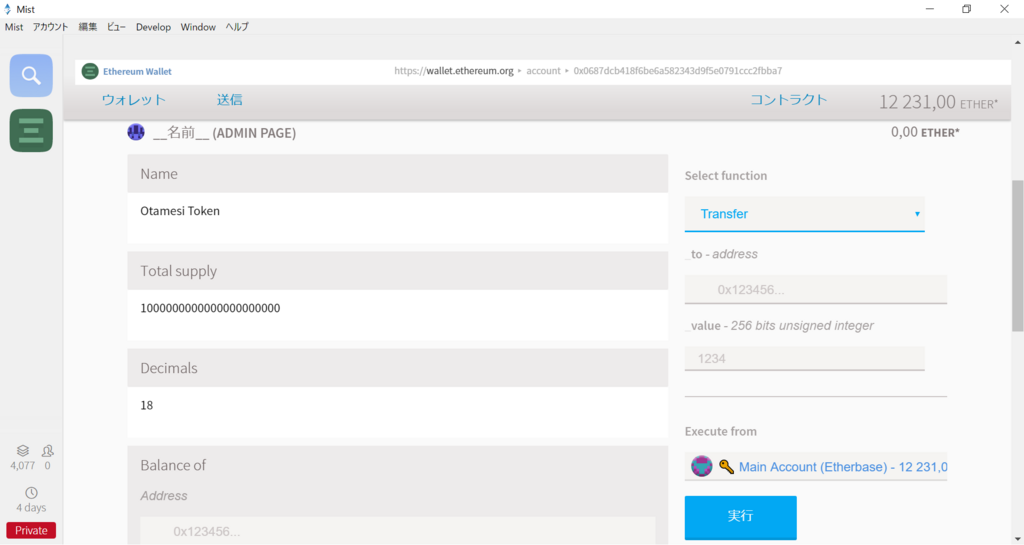Open the Select function Transfer dropdown

click(x=805, y=214)
